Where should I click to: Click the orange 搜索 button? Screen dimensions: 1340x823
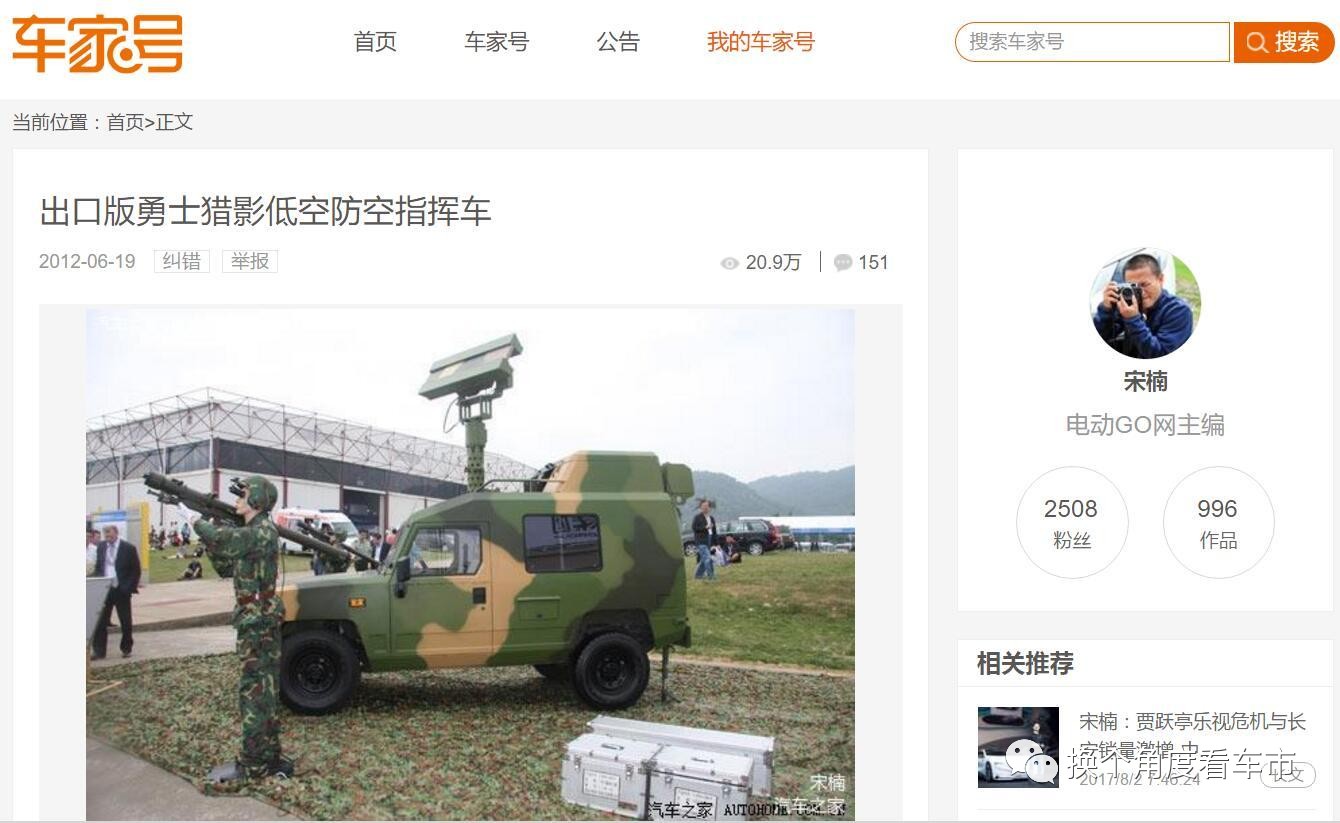pos(1284,42)
